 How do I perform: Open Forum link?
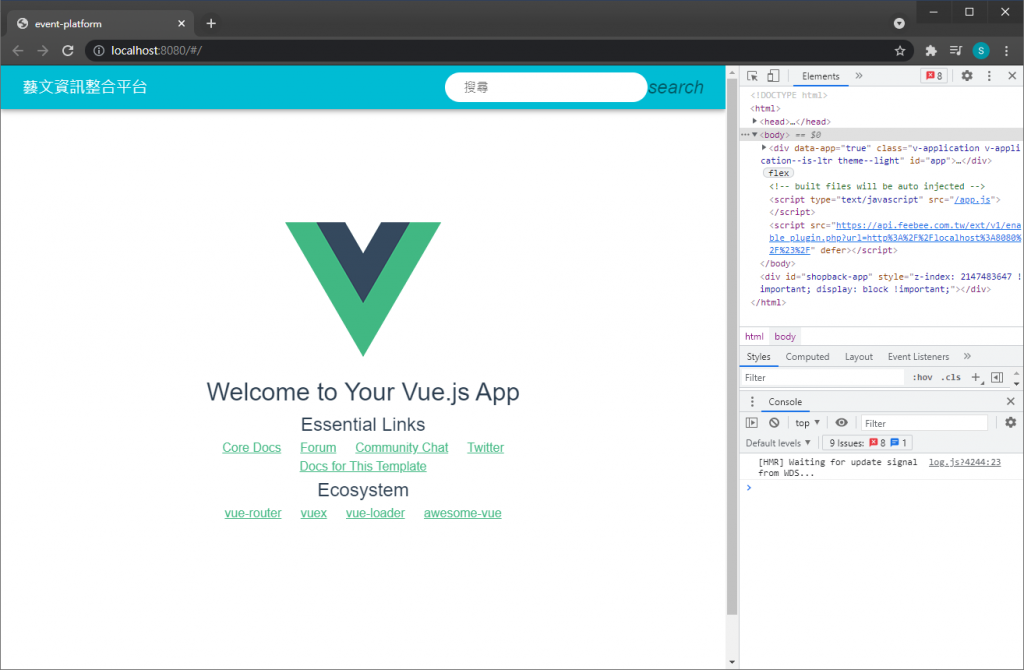click(x=318, y=447)
